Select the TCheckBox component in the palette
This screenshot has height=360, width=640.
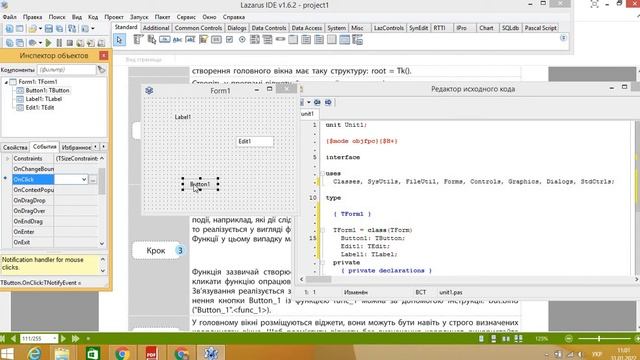coord(229,40)
